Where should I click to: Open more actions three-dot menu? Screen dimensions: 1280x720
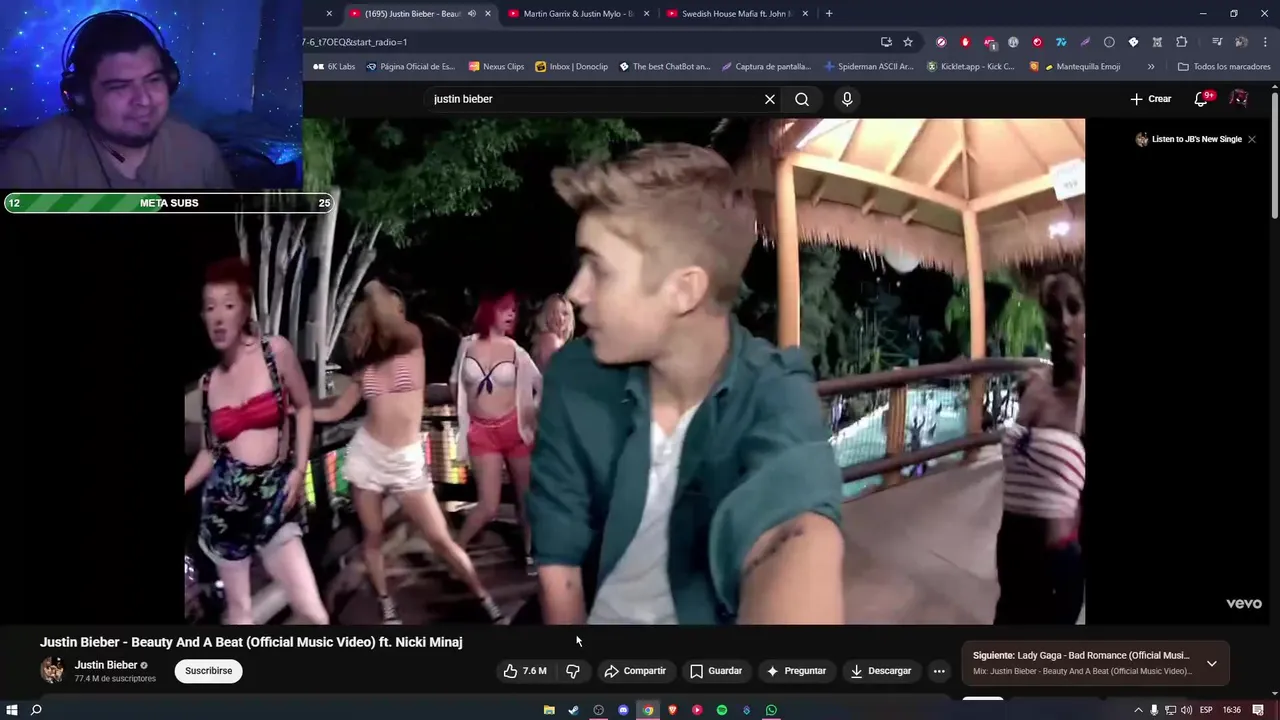(x=938, y=671)
